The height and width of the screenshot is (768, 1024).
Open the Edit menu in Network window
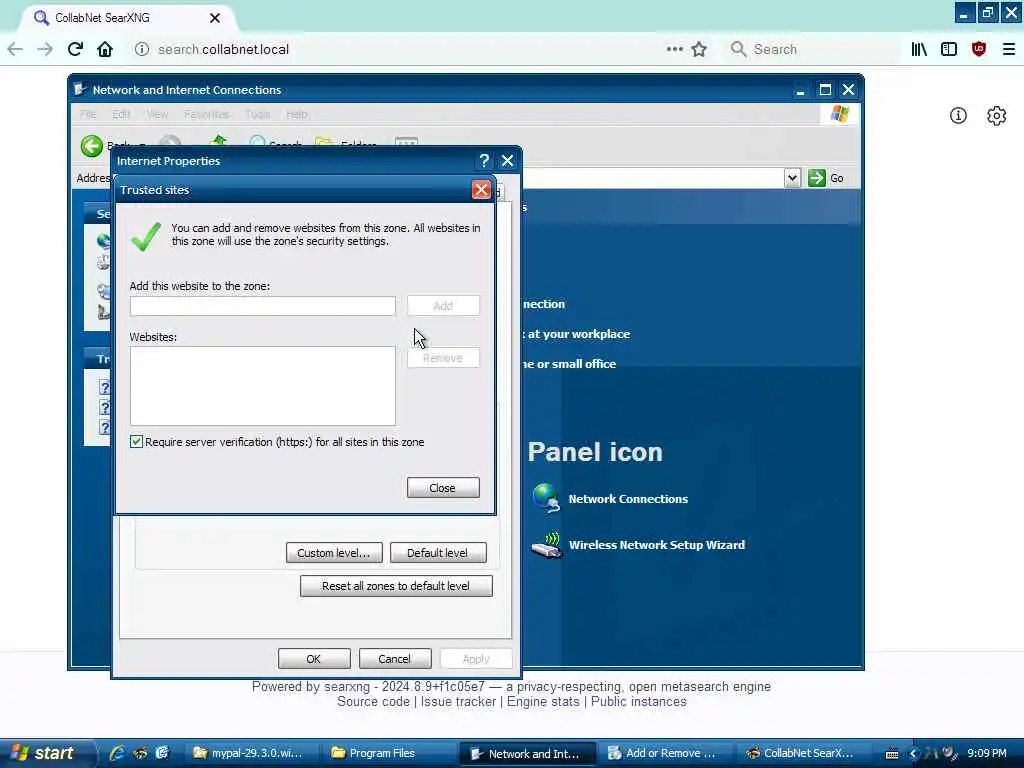(x=121, y=114)
